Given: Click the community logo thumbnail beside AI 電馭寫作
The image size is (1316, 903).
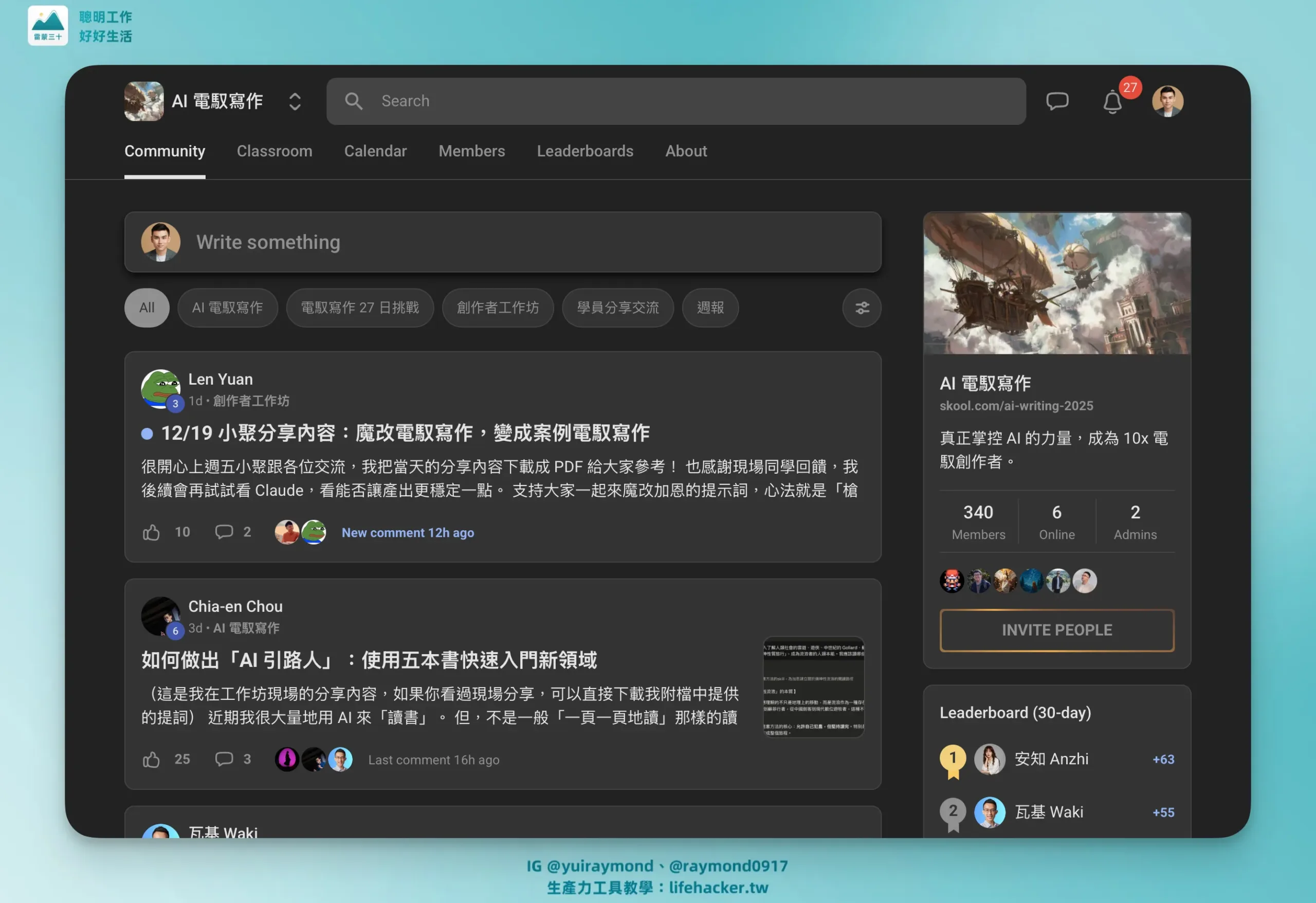Looking at the screenshot, I should pyautogui.click(x=143, y=101).
